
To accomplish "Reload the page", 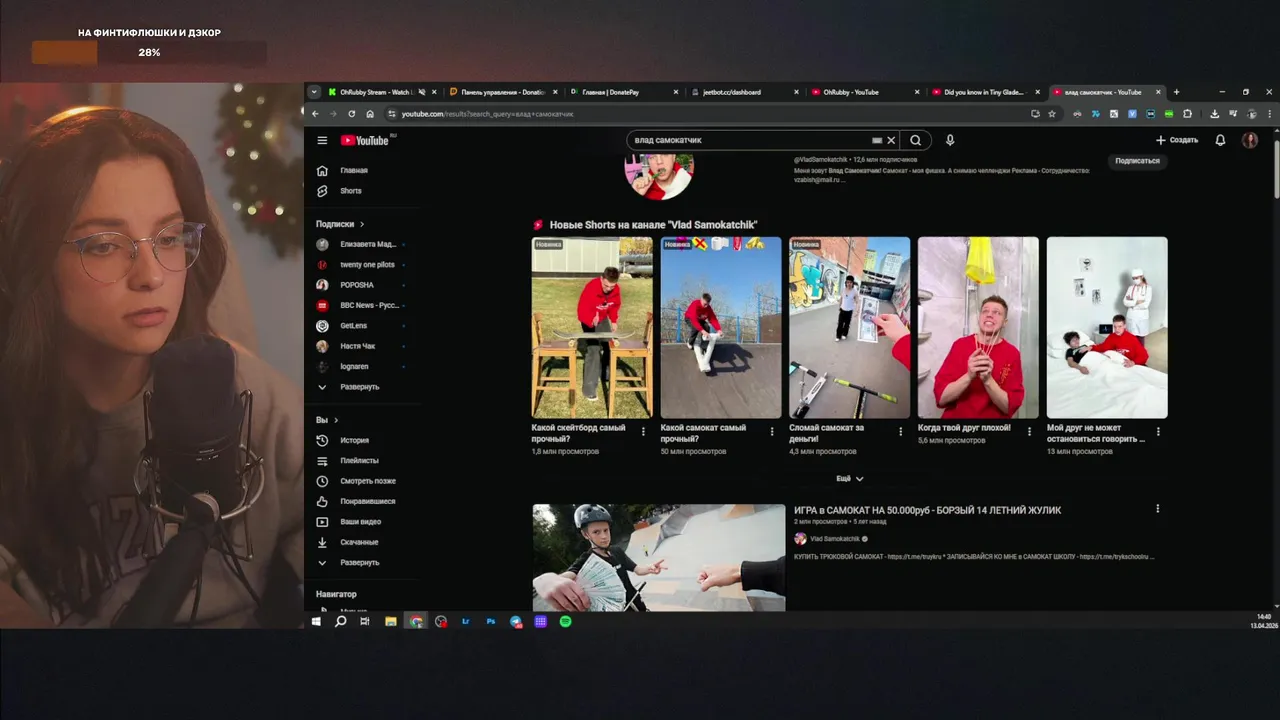I will tap(351, 114).
